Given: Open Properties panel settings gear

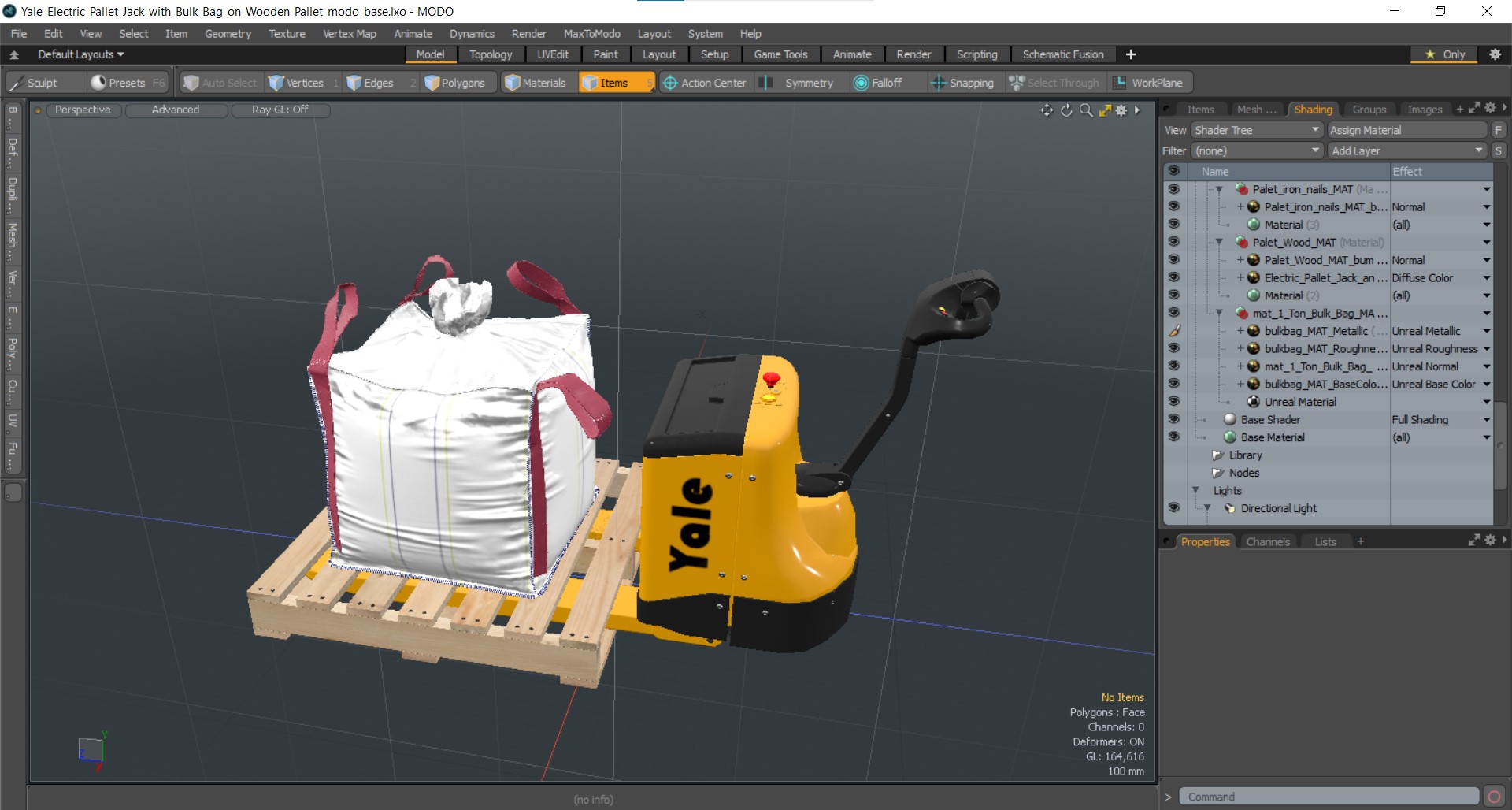Looking at the screenshot, I should [x=1490, y=541].
